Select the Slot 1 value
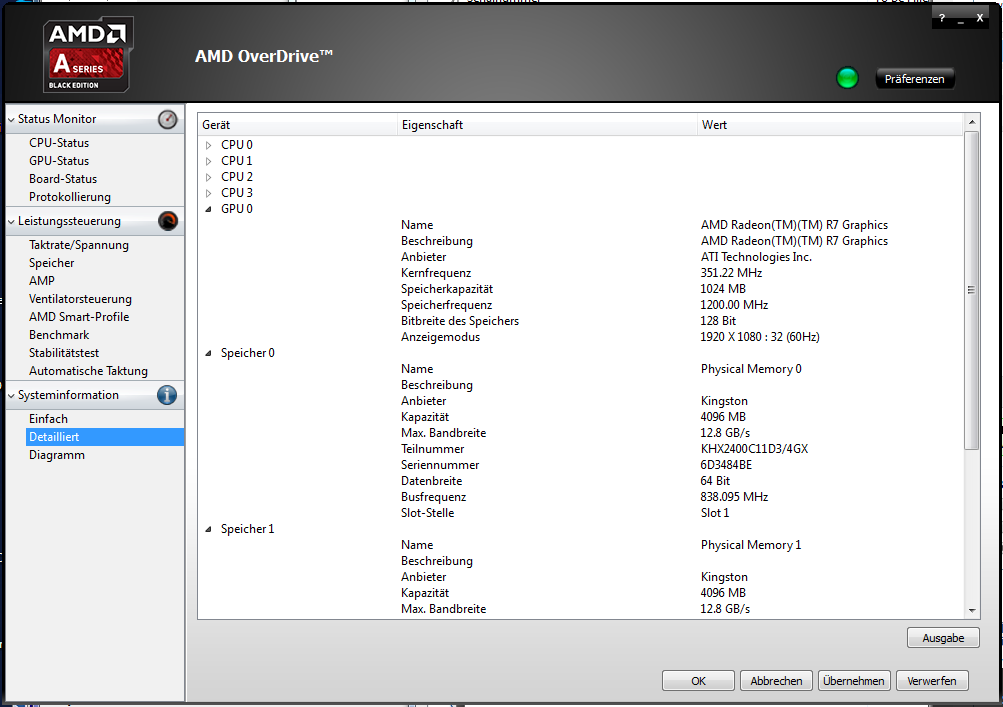Viewport: 1003px width, 707px height. tap(715, 512)
